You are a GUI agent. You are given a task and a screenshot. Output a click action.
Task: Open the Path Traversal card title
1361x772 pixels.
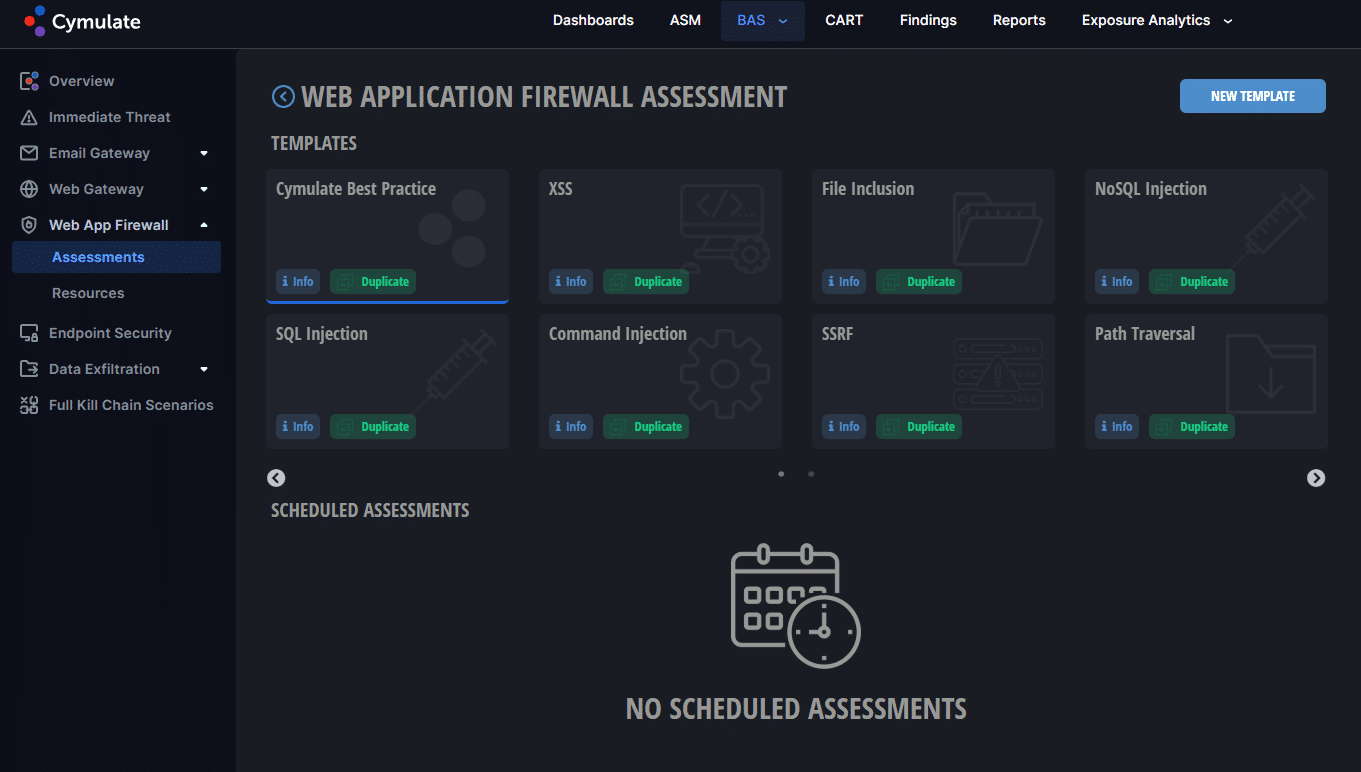(x=1145, y=334)
